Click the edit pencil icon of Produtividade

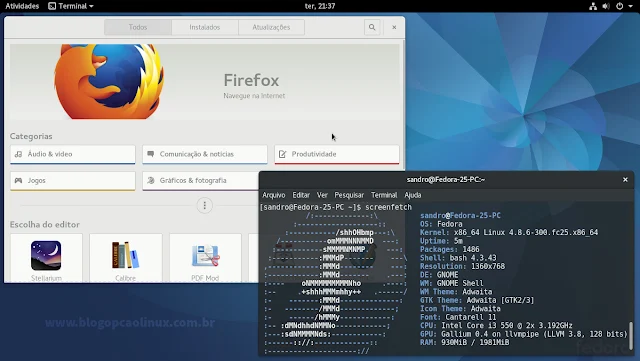pos(282,154)
